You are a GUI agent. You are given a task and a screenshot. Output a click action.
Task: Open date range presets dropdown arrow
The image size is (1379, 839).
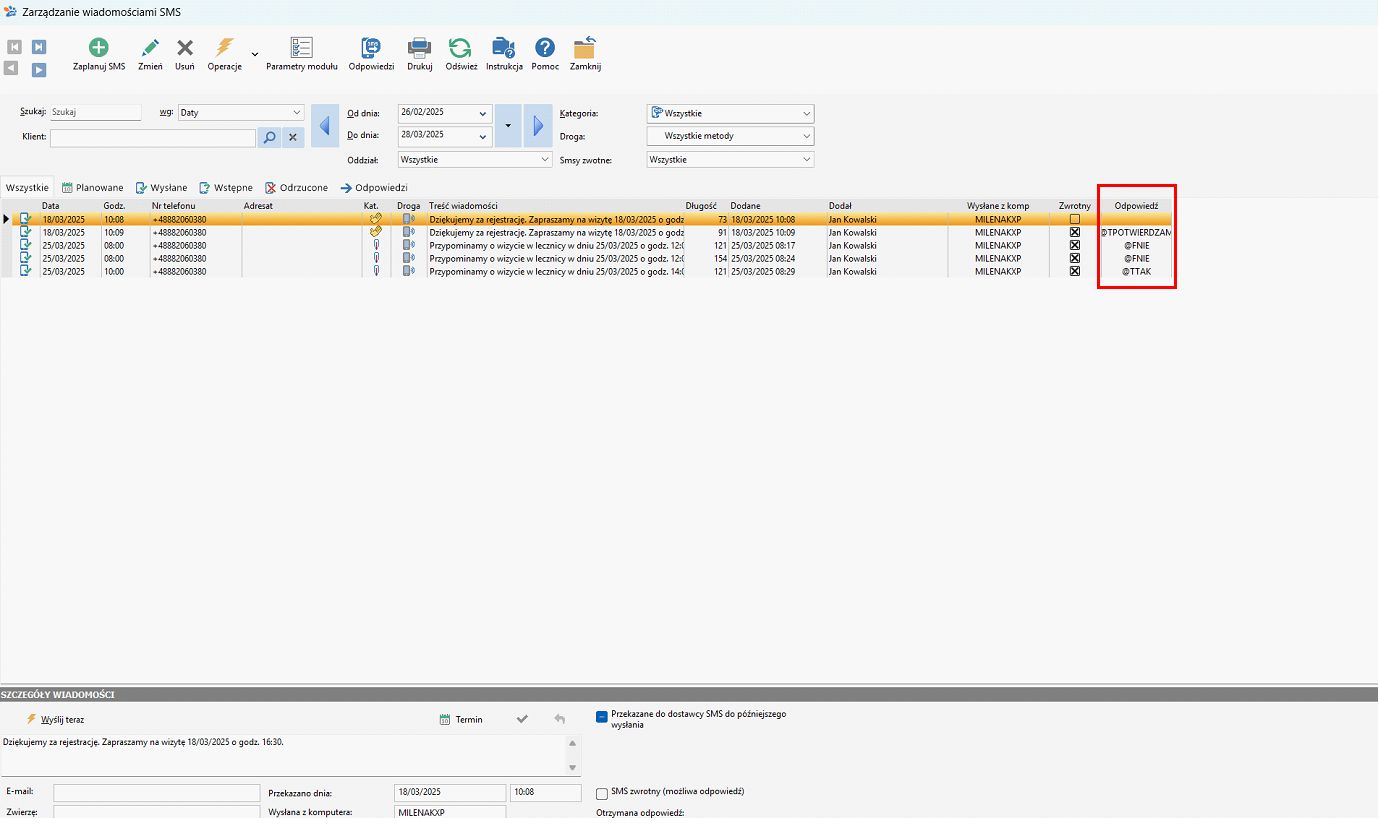point(508,126)
